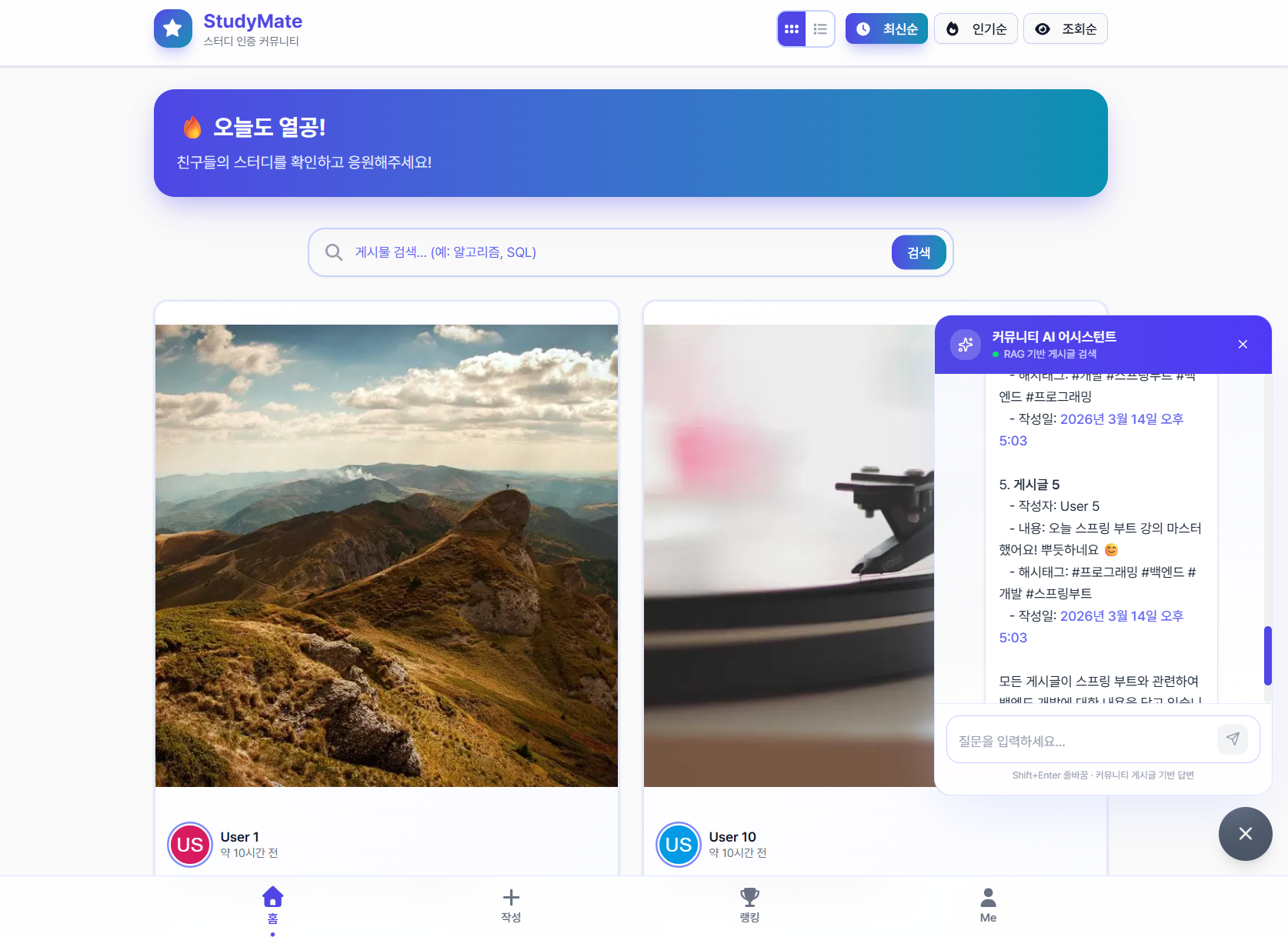Click the chat panel scrollbar thumb
Image resolution: width=1288 pixels, height=937 pixels.
coord(1267,655)
